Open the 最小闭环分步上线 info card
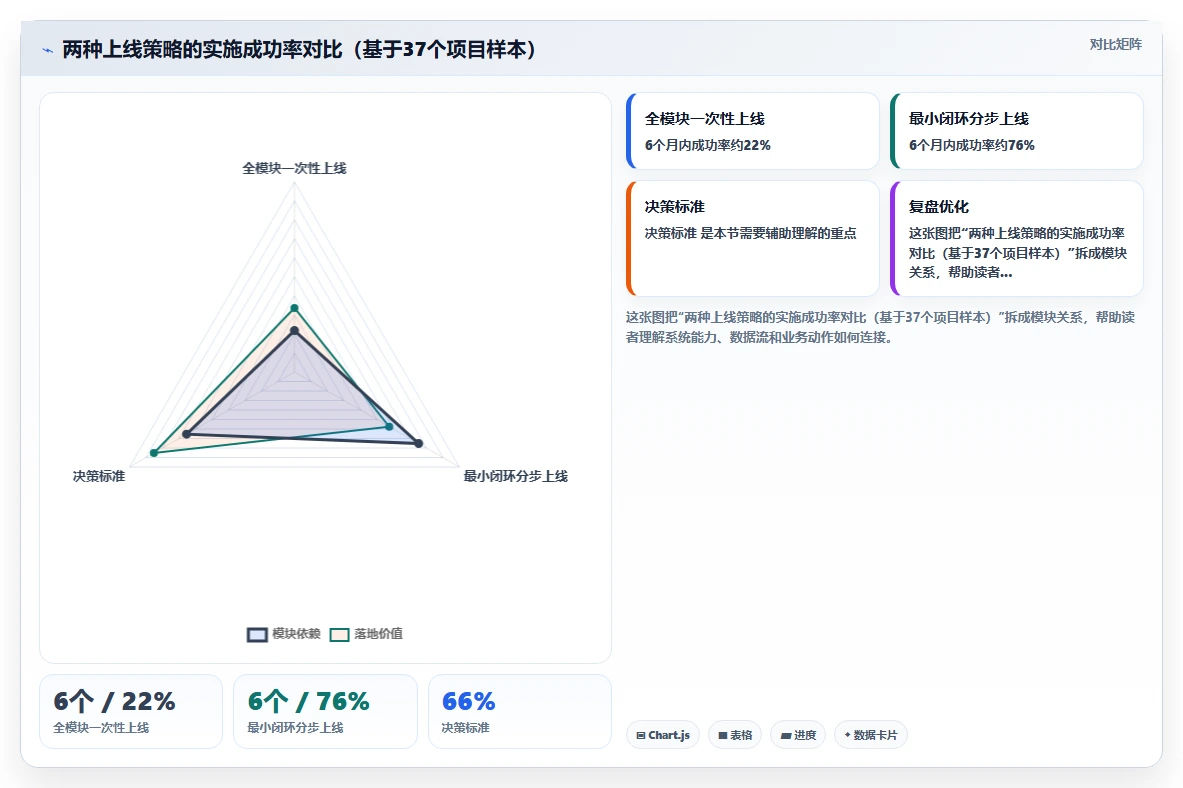The width and height of the screenshot is (1183, 788). 1017,131
